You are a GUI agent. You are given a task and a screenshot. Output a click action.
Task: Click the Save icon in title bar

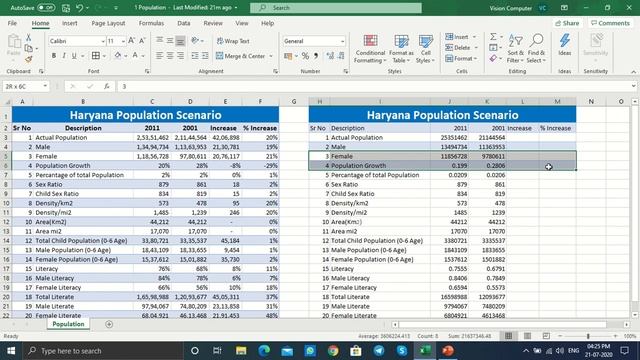point(66,8)
